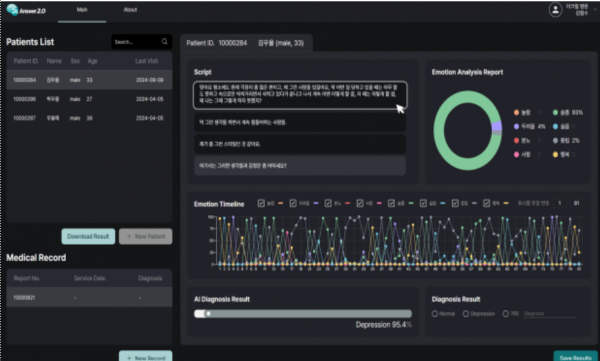Uncheck the yellow emotion checkbox in Emotion Timeline
The image size is (600, 361).
pos(486,203)
